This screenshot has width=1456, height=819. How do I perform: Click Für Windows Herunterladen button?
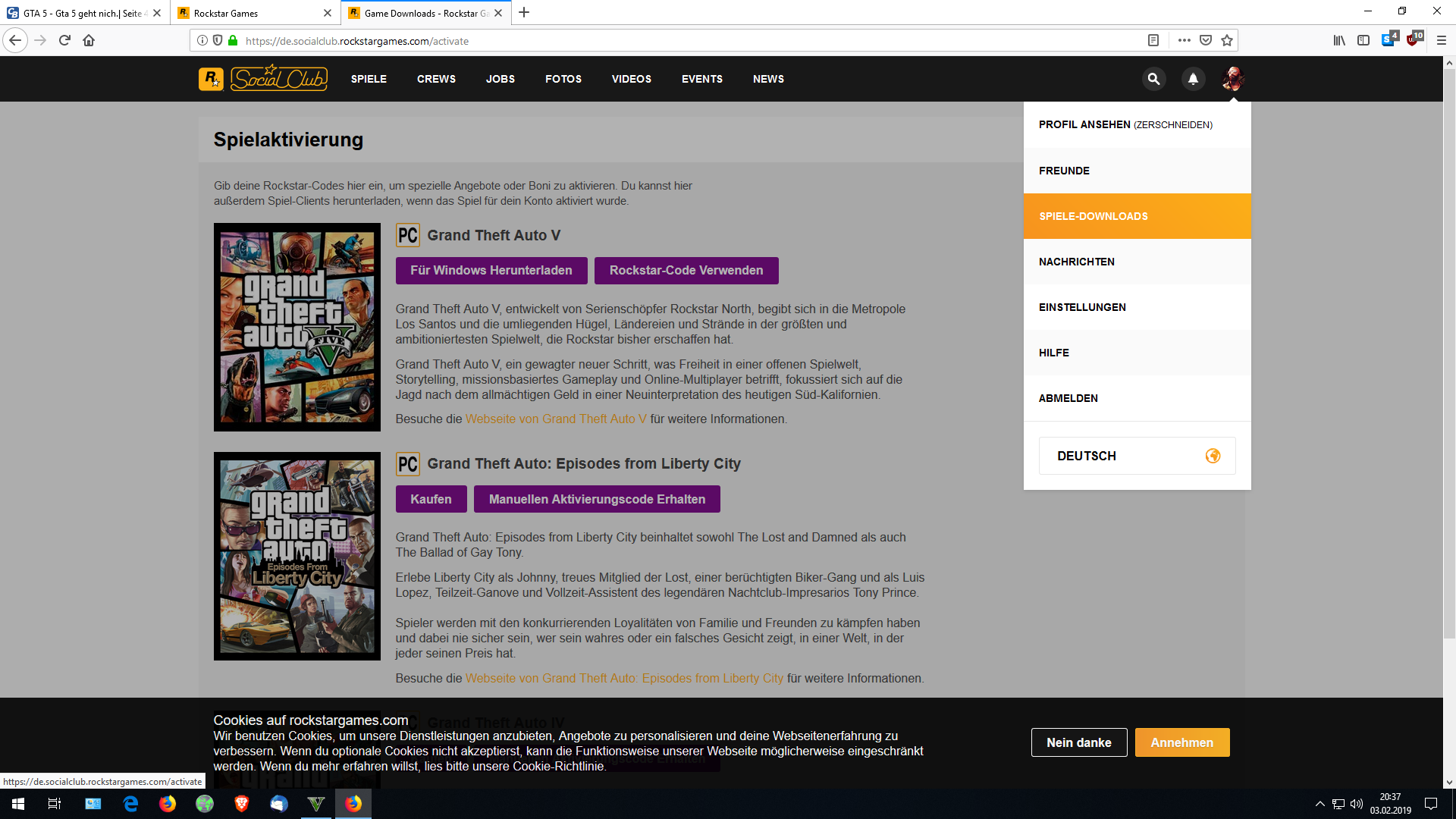click(491, 271)
